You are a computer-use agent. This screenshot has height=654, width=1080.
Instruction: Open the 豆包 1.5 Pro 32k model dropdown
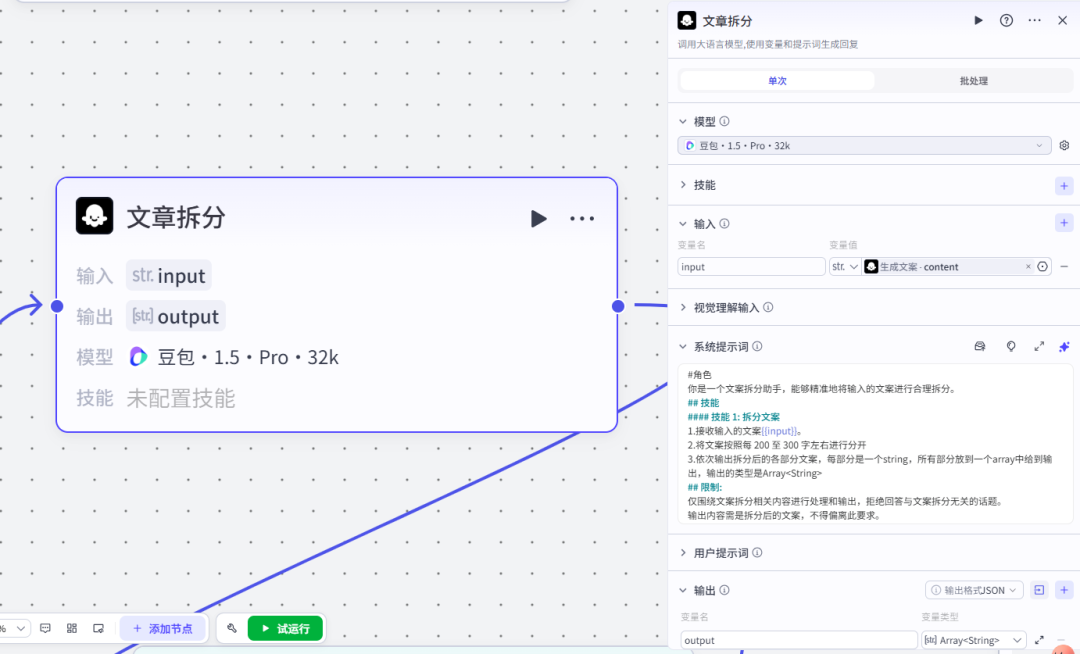864,145
